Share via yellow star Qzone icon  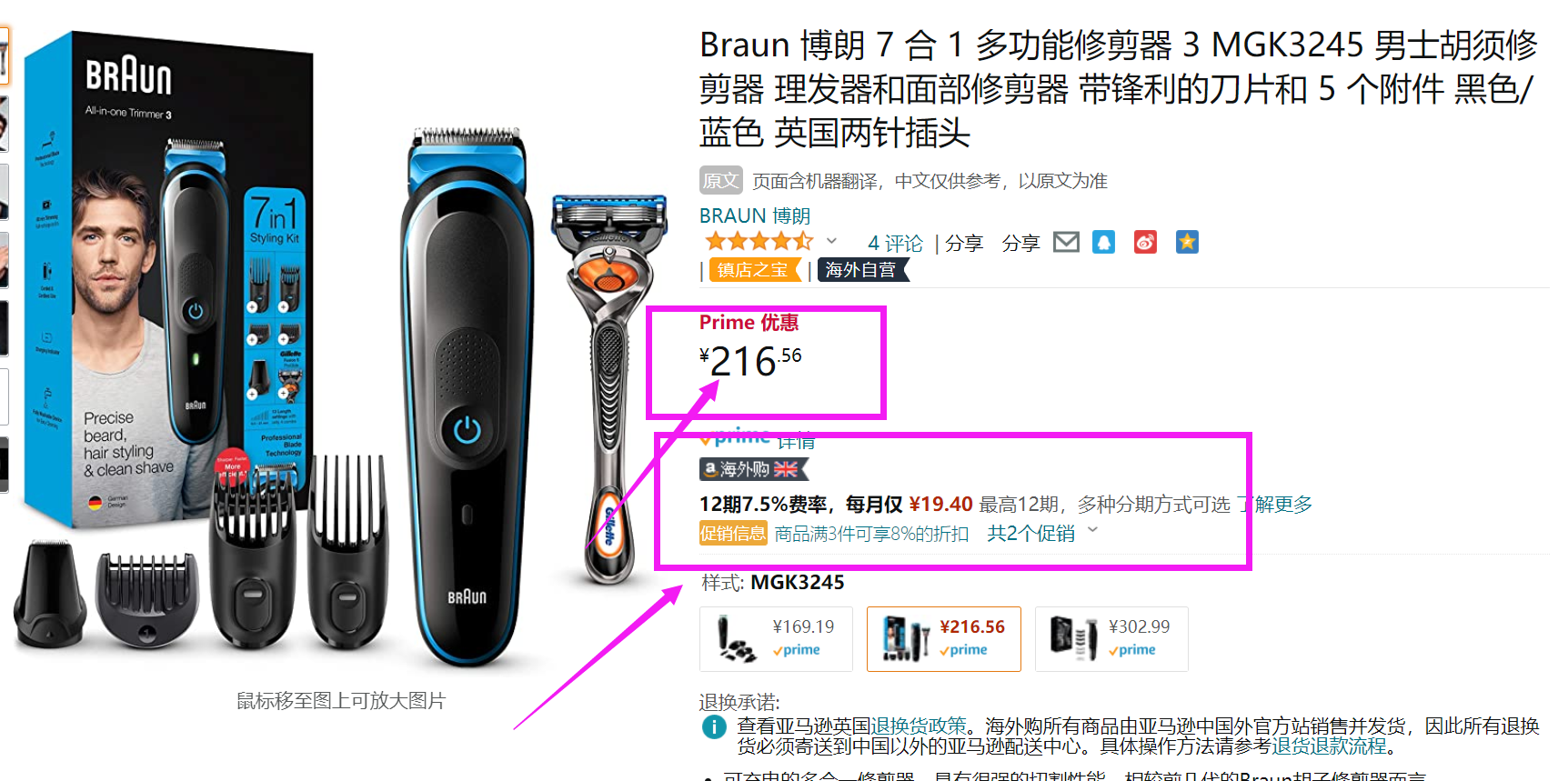point(1187,242)
